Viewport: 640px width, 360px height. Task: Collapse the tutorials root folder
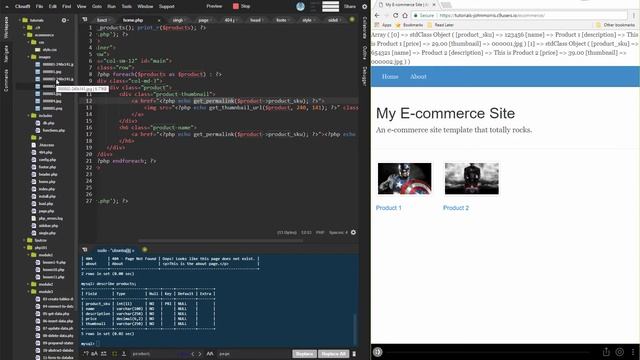click(20, 20)
